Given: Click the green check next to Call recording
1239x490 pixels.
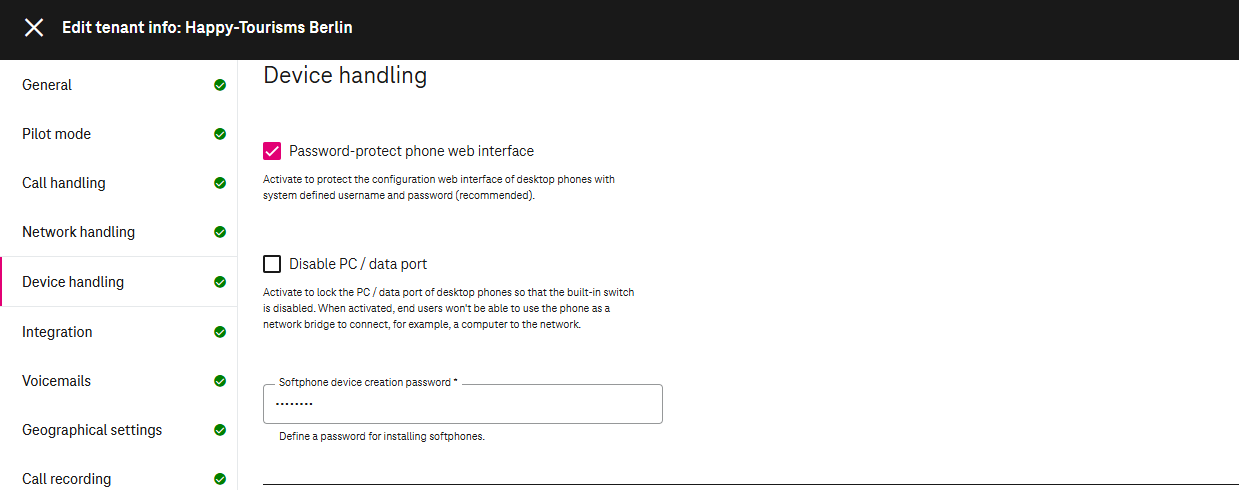Looking at the screenshot, I should pyautogui.click(x=220, y=479).
